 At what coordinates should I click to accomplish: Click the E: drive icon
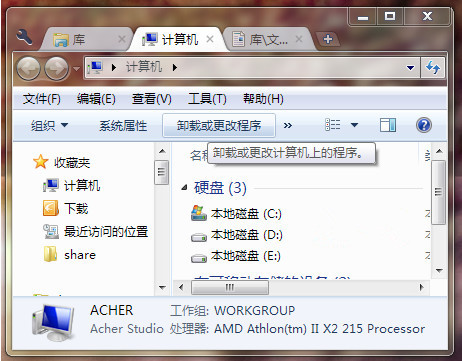[199, 258]
